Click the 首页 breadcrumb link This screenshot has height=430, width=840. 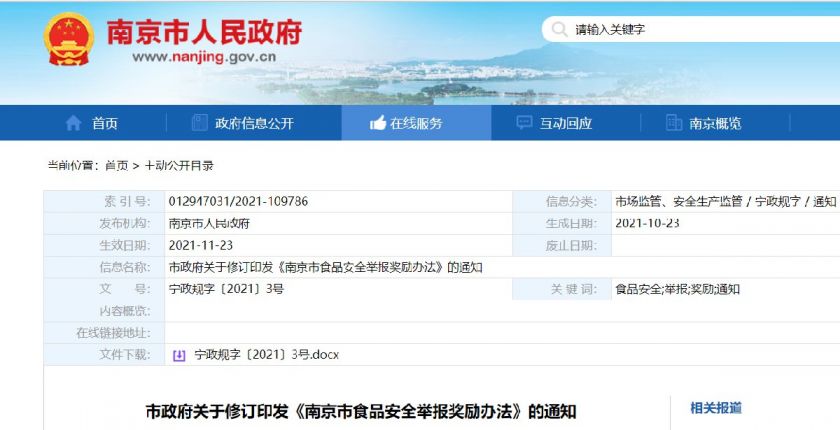[x=116, y=165]
